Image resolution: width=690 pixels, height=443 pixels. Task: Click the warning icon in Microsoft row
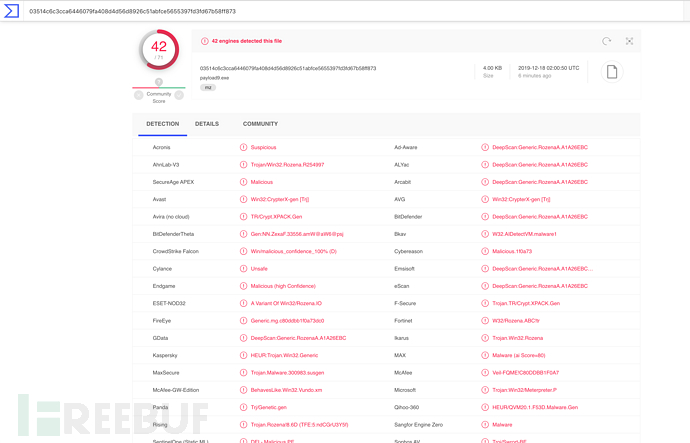pyautogui.click(x=485, y=390)
